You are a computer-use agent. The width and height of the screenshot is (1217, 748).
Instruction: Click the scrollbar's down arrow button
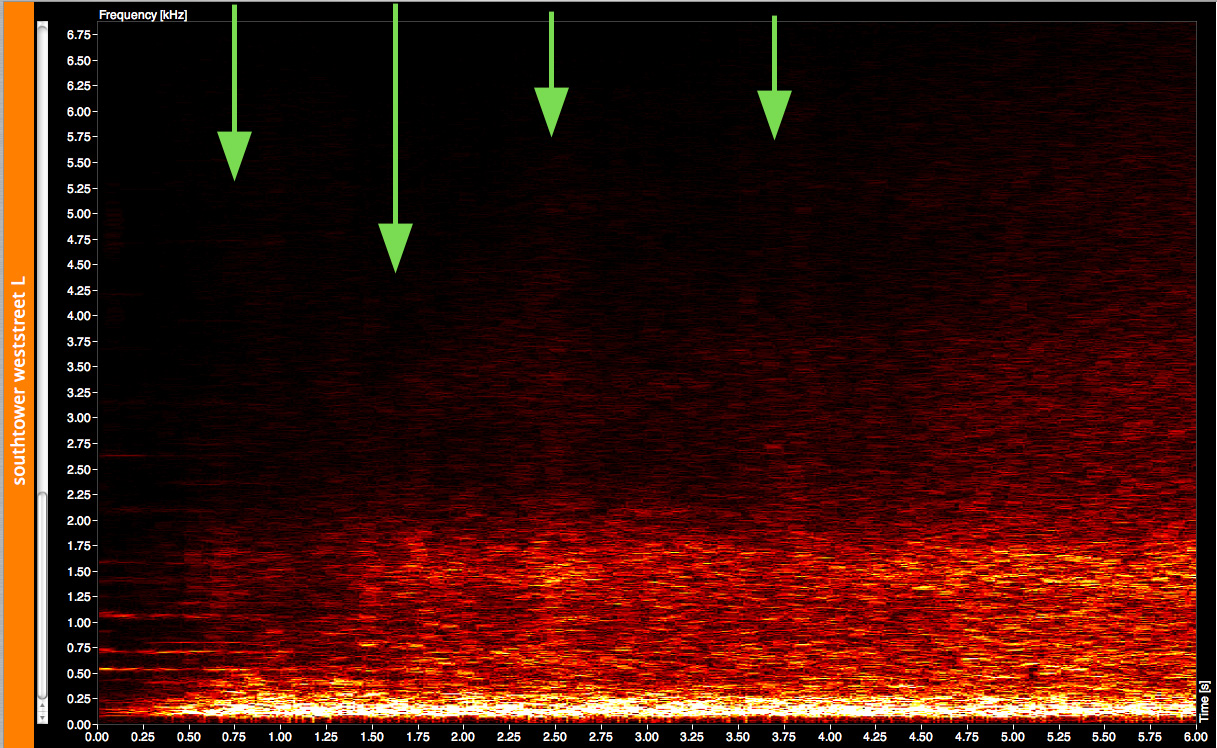pos(41,716)
